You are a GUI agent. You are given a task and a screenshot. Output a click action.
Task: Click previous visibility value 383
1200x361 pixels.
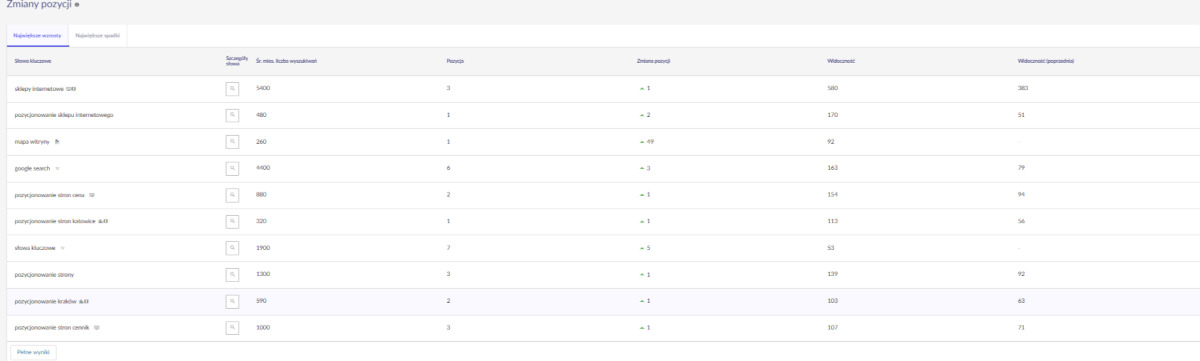[1022, 88]
